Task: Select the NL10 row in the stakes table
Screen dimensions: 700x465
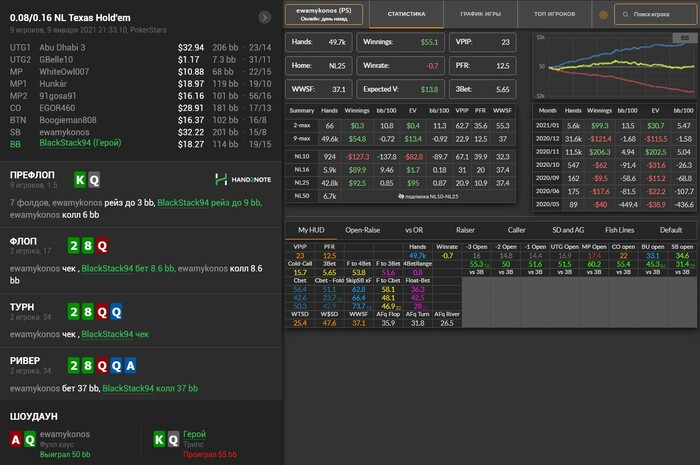Action: pyautogui.click(x=400, y=157)
